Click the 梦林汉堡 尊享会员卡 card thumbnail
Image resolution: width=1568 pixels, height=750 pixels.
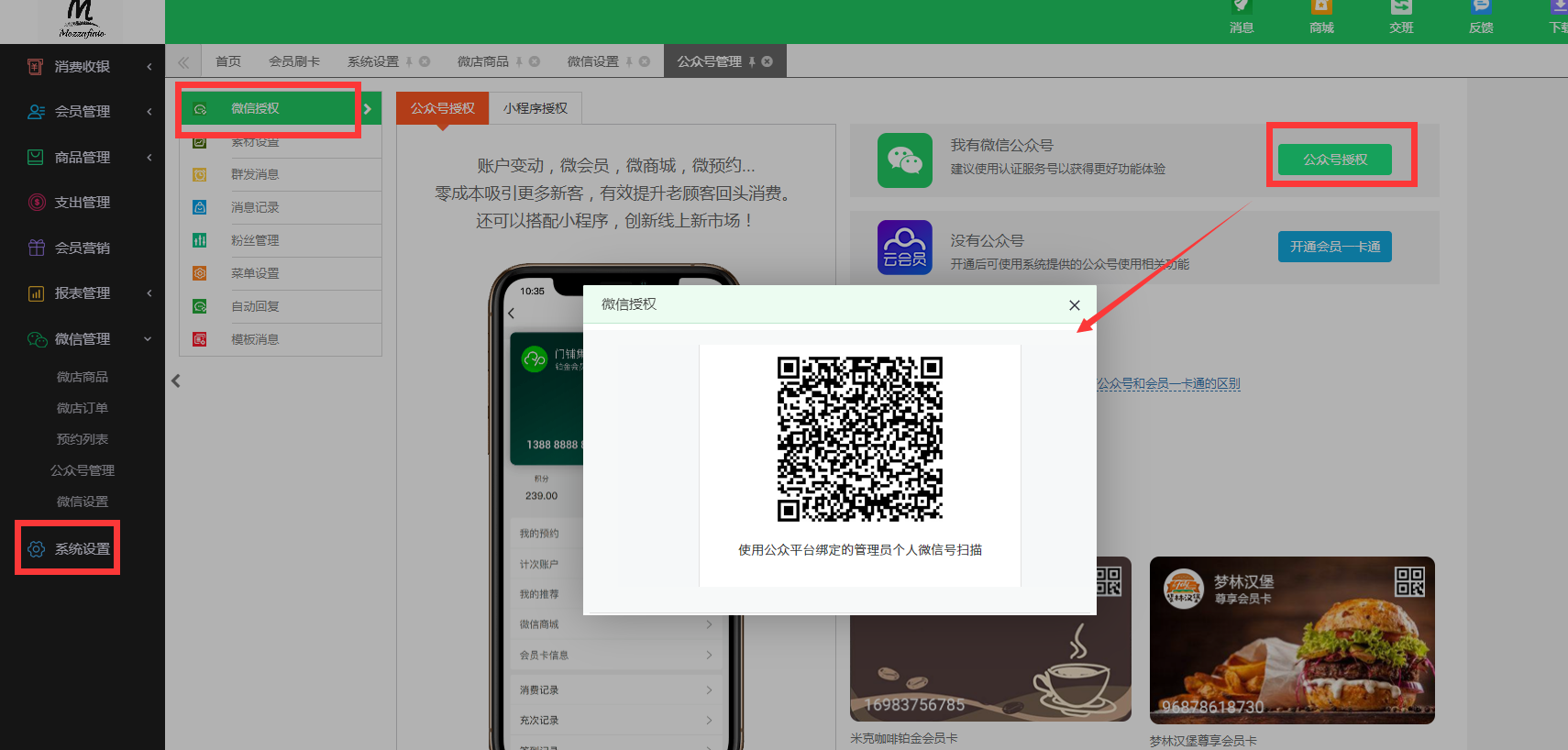(1292, 640)
